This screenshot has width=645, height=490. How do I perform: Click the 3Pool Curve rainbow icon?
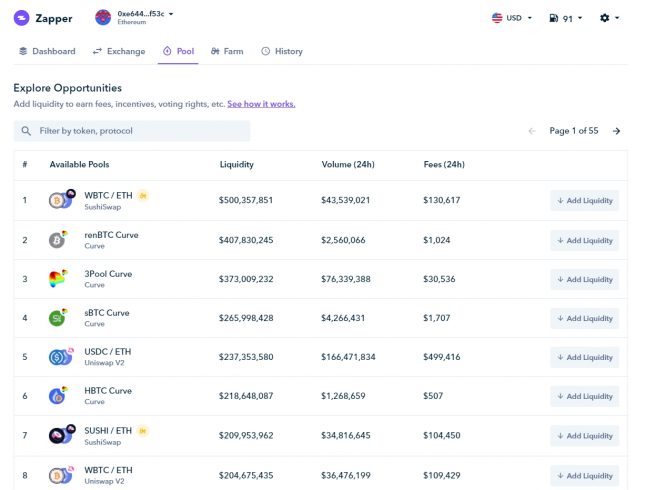[x=58, y=279]
